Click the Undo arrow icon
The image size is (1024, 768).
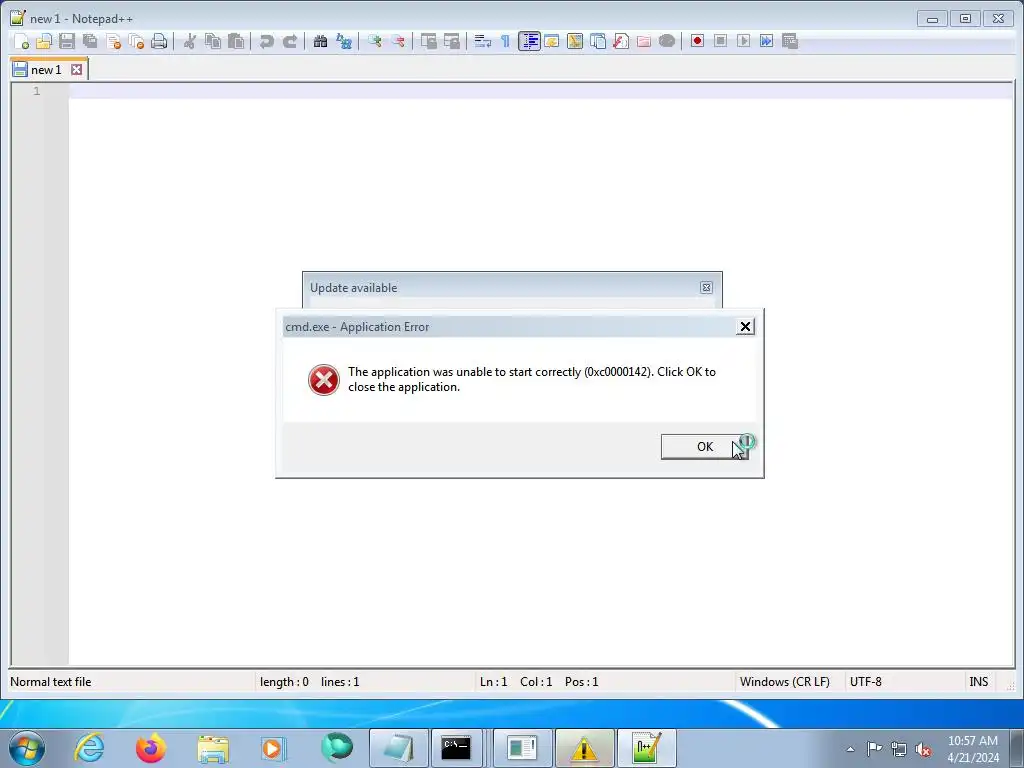266,41
